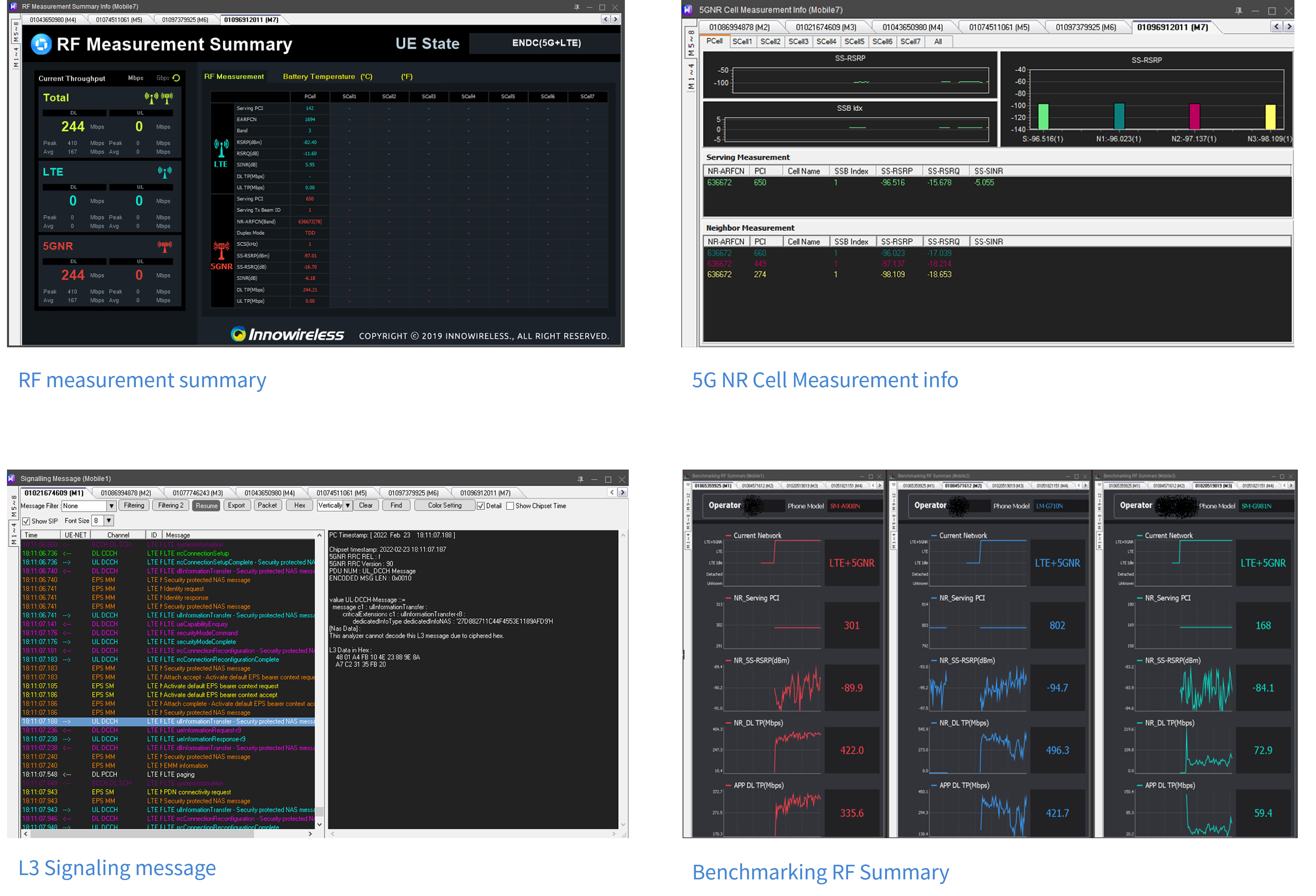Click the Innowireless logo
Viewport: 1316px width, 896px height.
point(287,335)
